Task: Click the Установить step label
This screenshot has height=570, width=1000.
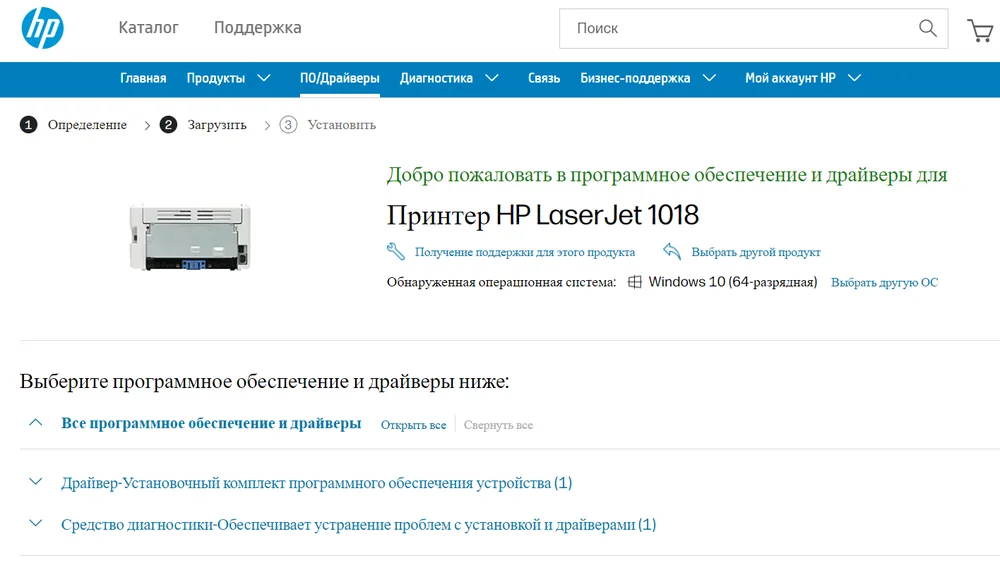Action: point(341,124)
